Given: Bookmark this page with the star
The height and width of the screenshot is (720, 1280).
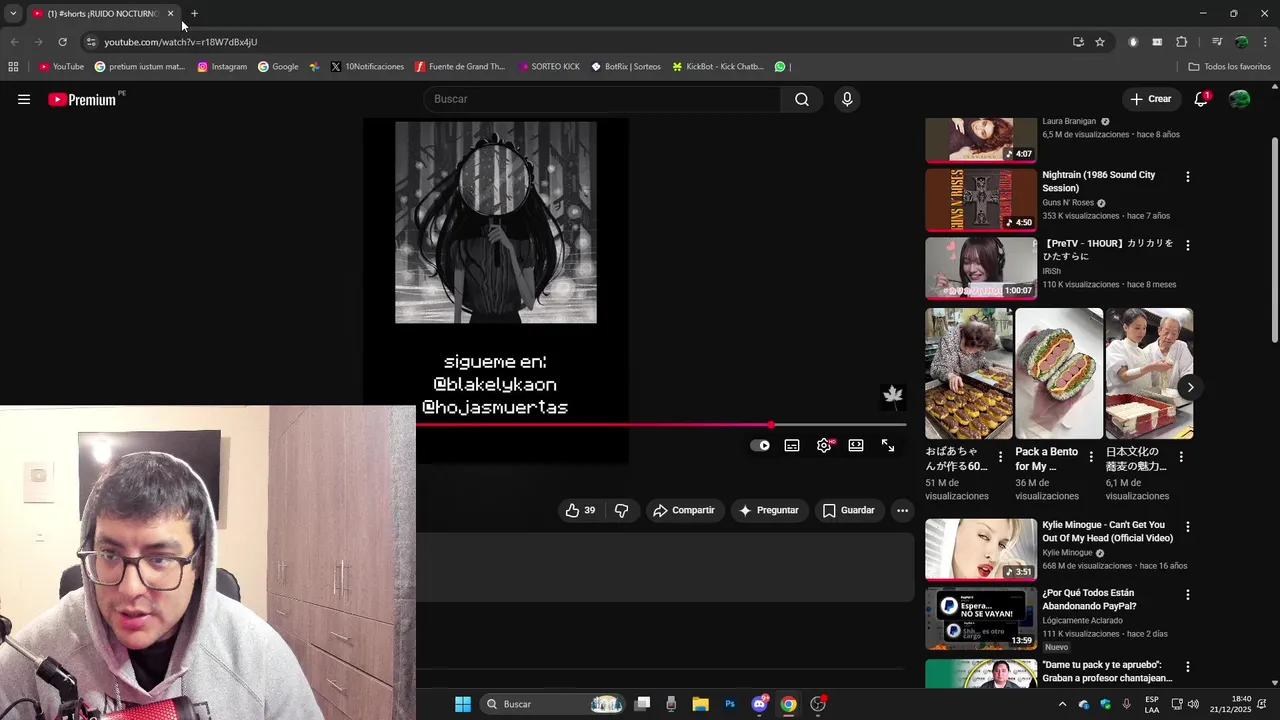Looking at the screenshot, I should (1100, 42).
